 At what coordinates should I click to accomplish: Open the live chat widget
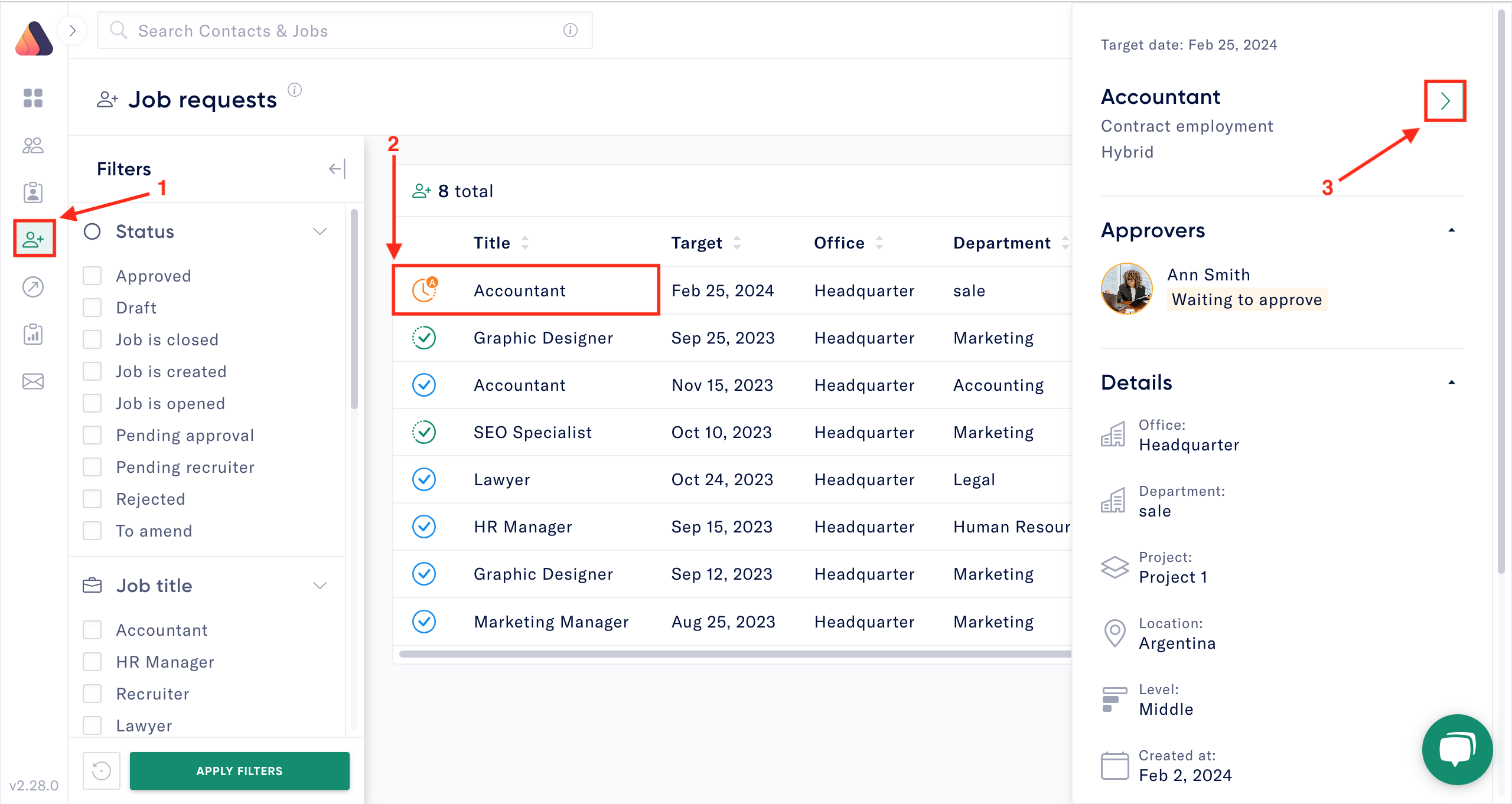coord(1456,750)
